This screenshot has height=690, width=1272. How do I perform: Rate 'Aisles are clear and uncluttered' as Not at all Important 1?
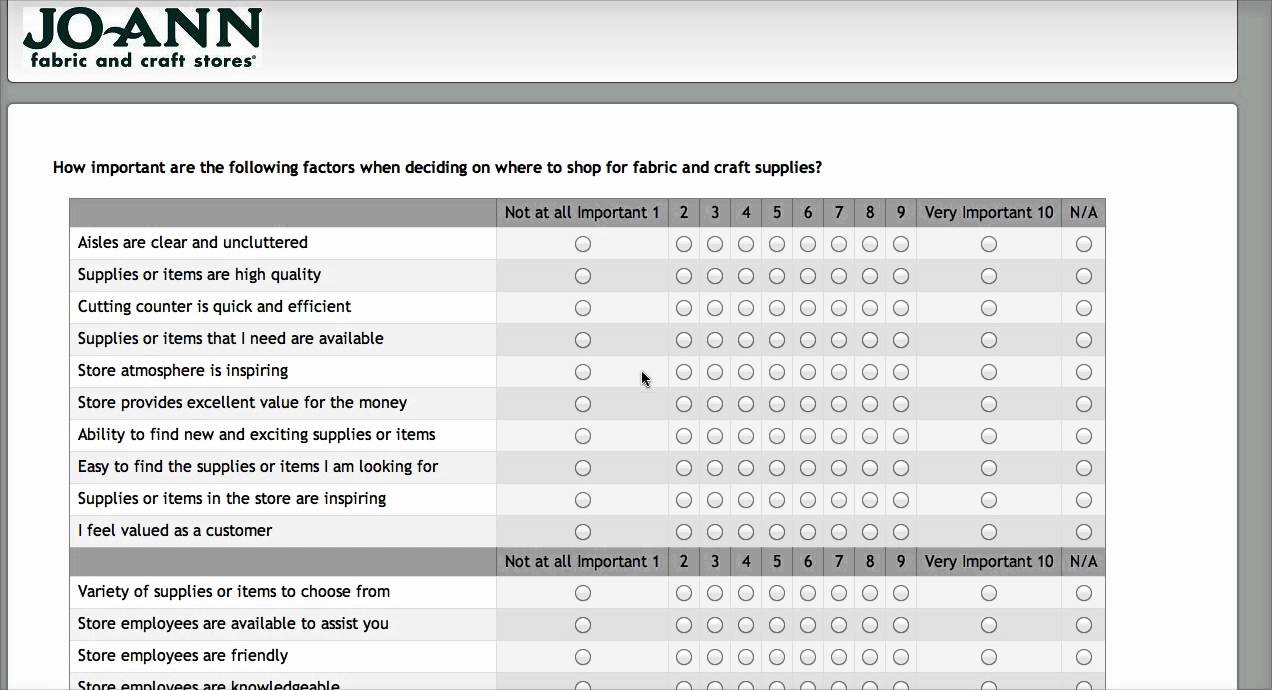(583, 244)
